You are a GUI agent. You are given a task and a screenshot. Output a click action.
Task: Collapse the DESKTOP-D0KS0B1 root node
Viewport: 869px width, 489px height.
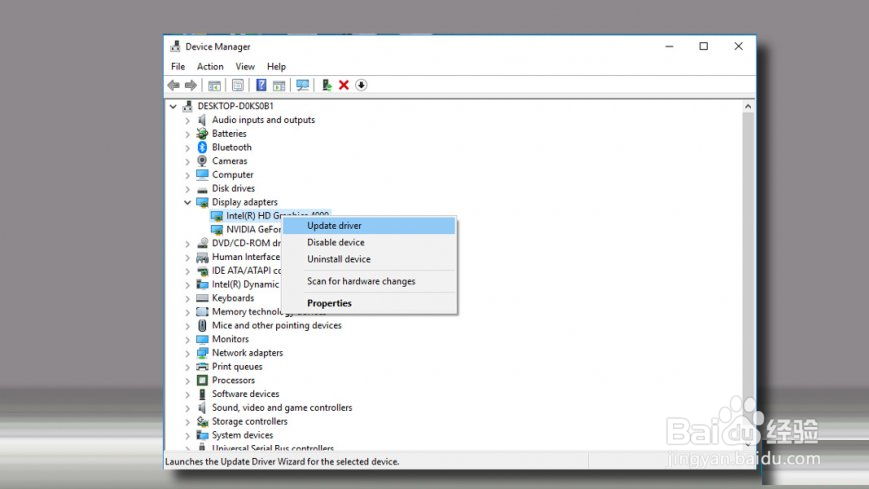click(x=173, y=106)
